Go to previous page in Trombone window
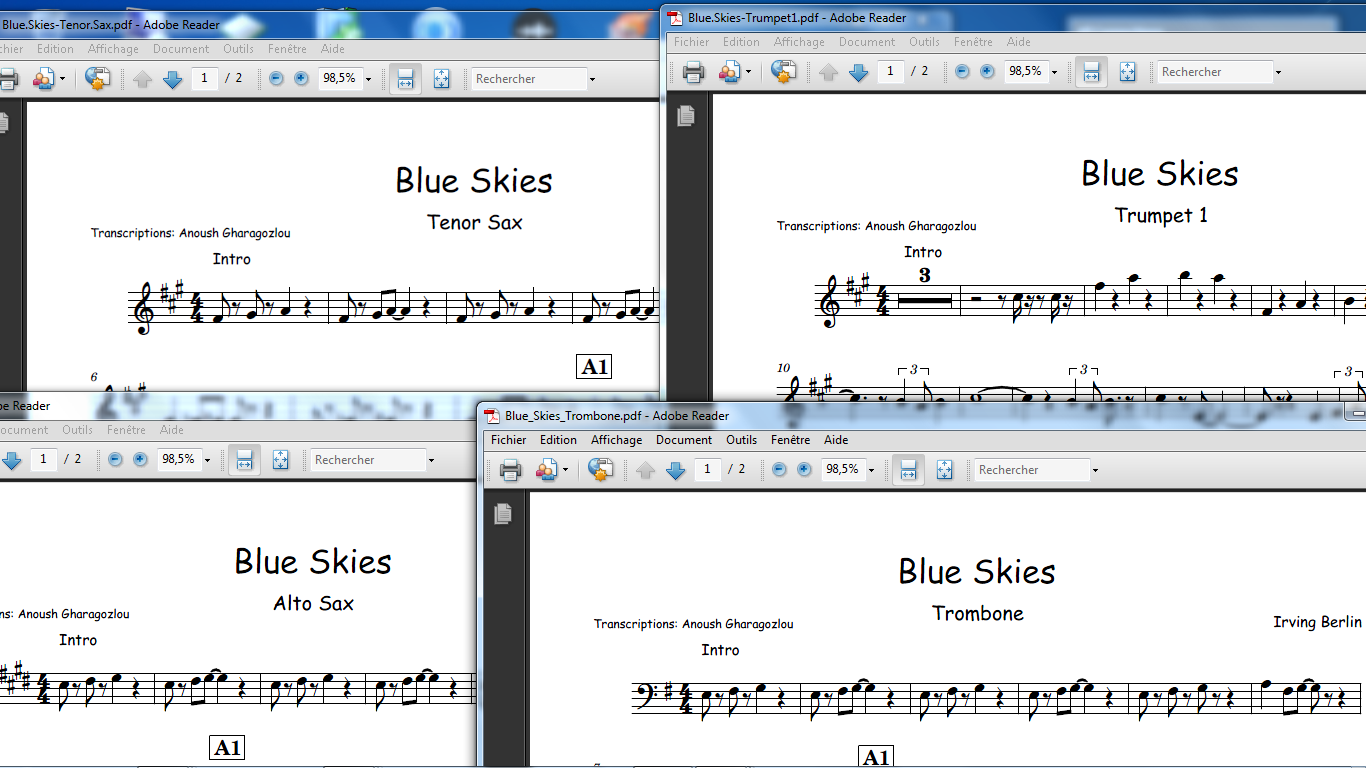Viewport: 1366px width, 768px height. (x=645, y=470)
